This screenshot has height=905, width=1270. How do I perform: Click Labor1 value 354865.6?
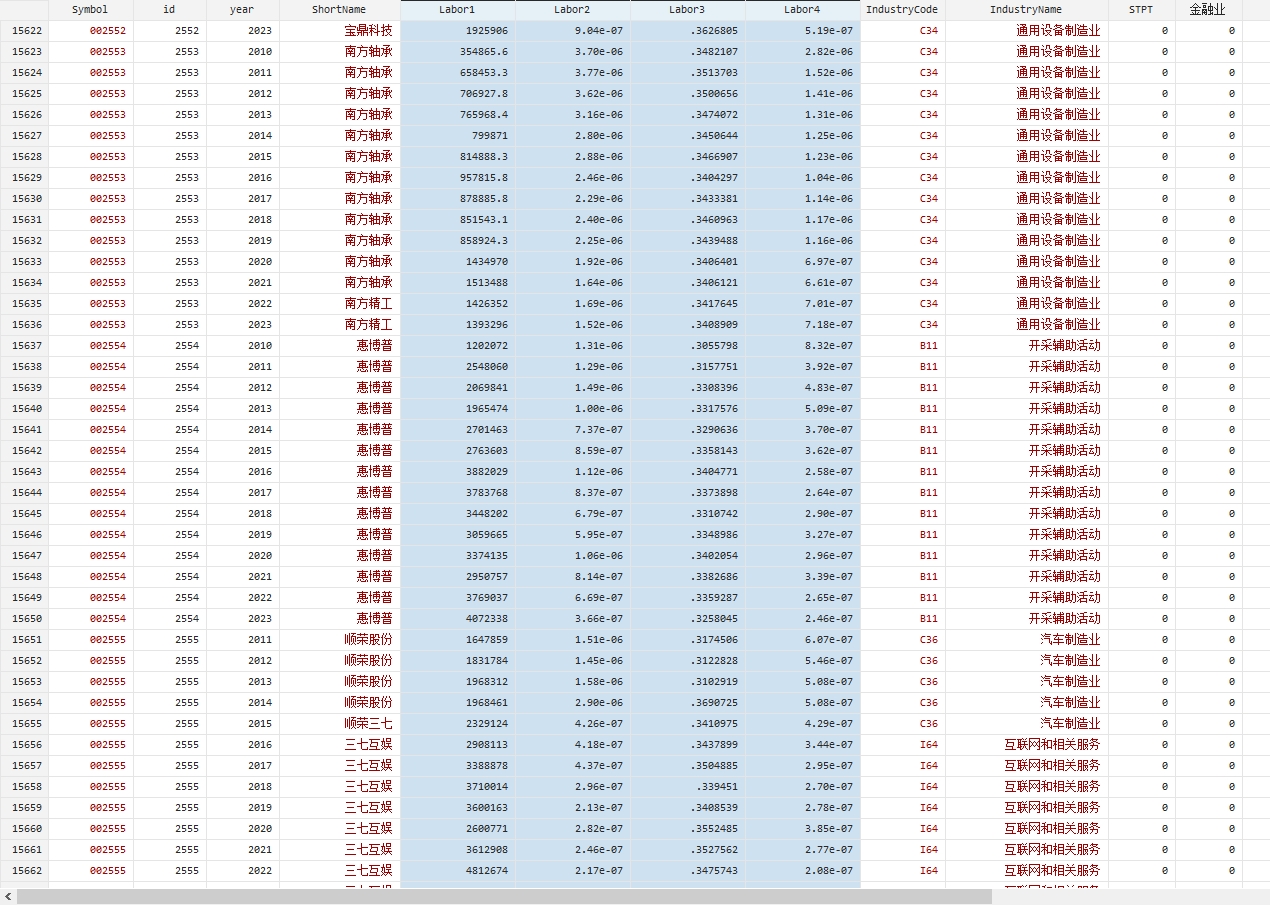point(482,52)
